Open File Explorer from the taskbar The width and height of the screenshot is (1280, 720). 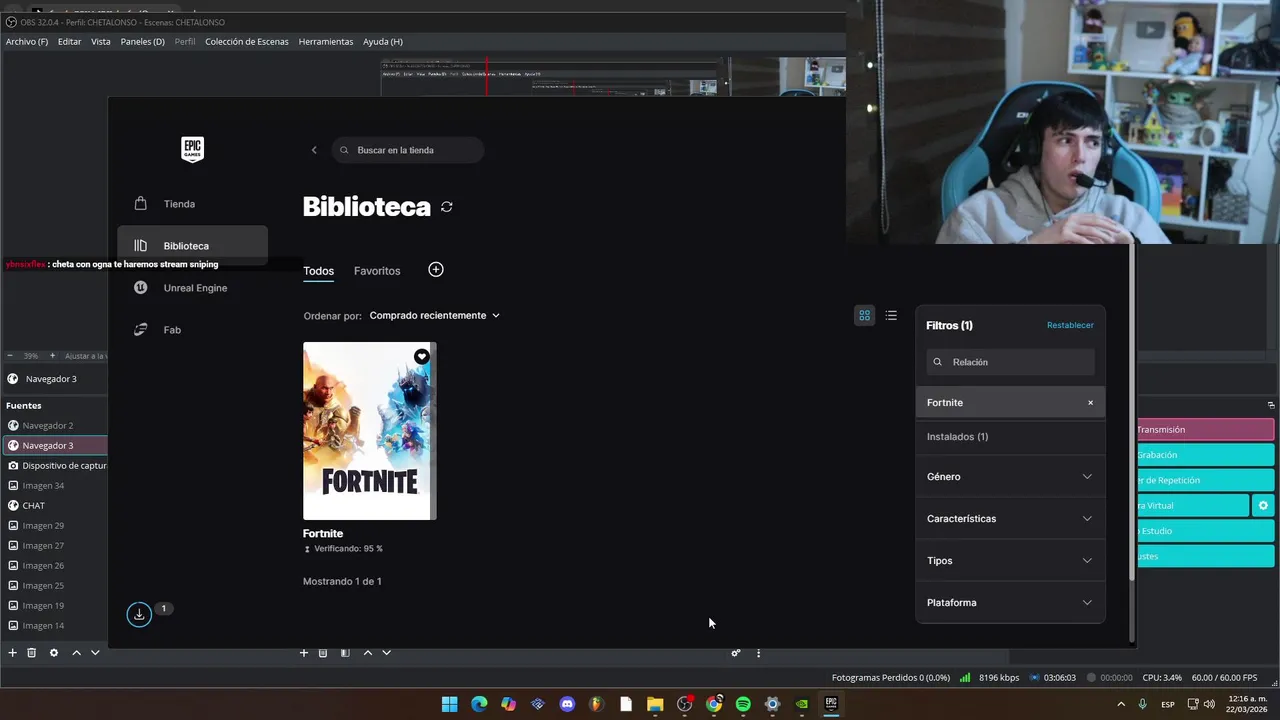click(x=655, y=704)
